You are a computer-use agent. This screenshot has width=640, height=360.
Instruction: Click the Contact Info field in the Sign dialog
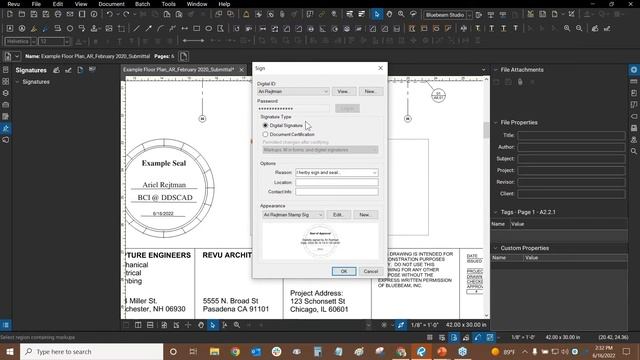[337, 192]
